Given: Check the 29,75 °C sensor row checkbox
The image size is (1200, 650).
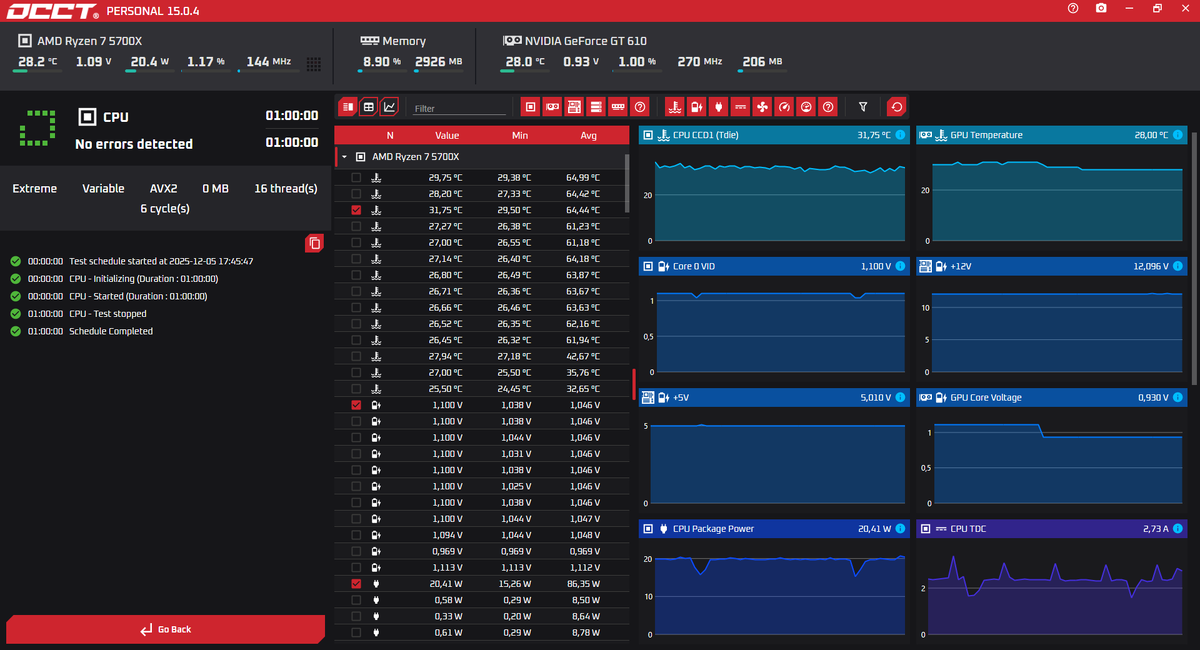Looking at the screenshot, I should click(356, 178).
